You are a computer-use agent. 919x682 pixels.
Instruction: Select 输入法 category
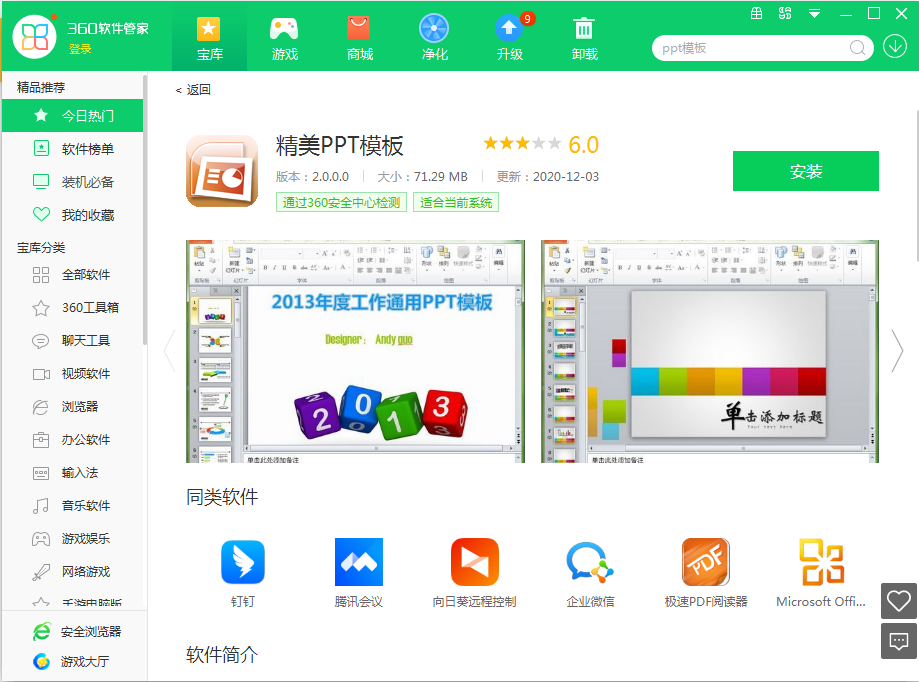coord(73,472)
